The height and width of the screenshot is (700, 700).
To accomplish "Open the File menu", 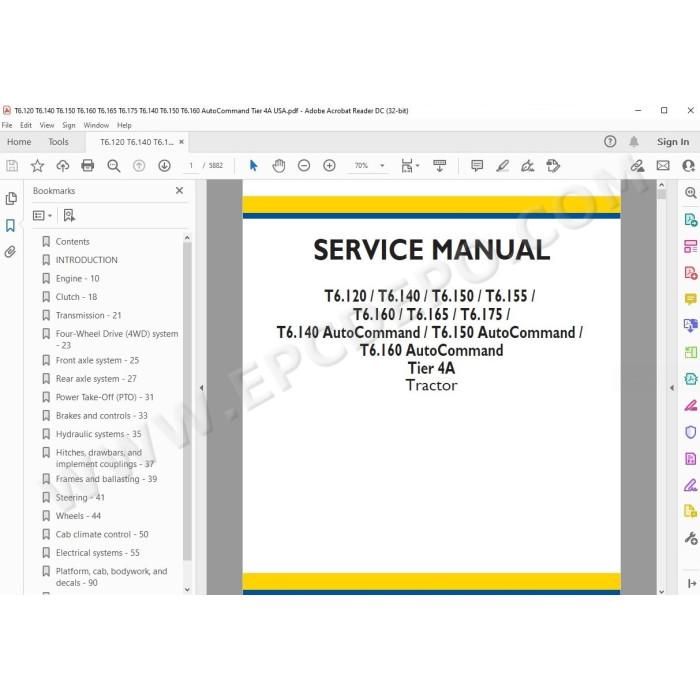I will click(7, 125).
